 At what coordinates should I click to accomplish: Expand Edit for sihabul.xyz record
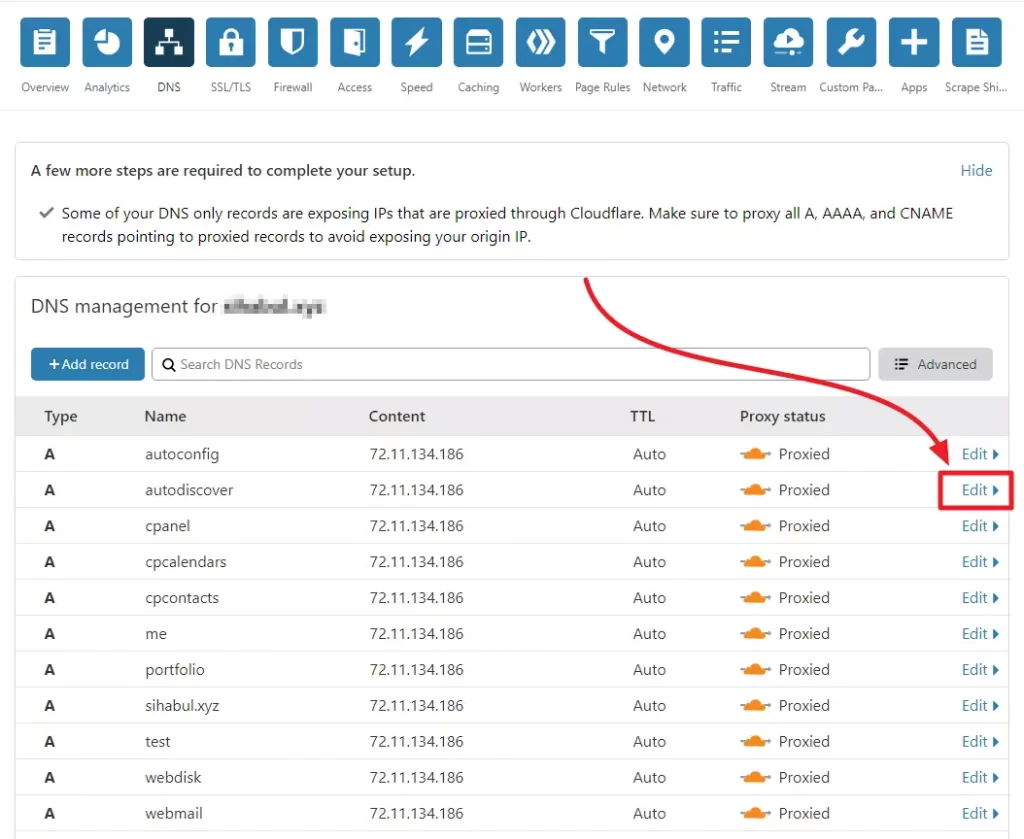pos(980,705)
